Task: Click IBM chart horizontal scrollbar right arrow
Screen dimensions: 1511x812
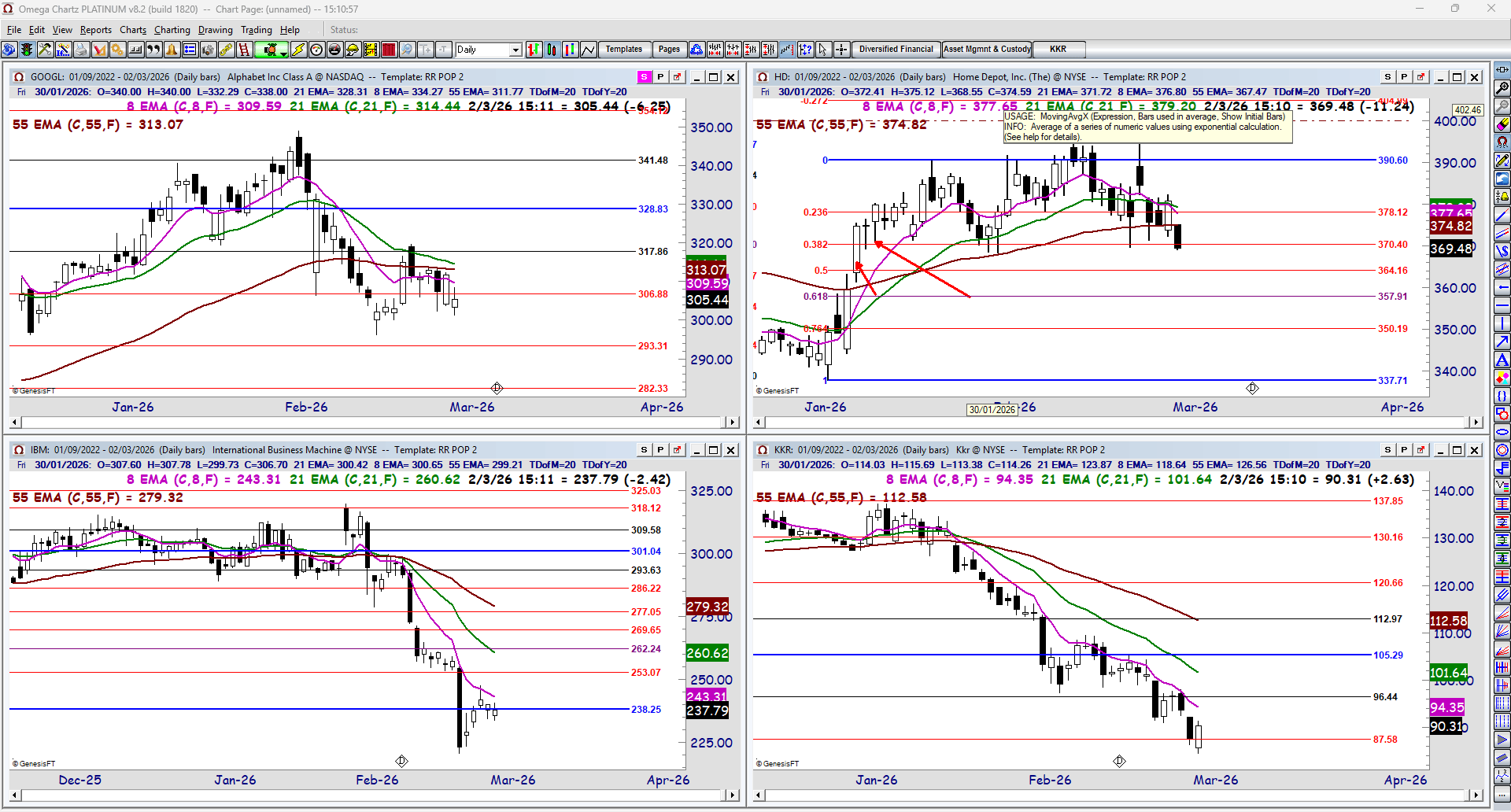Action: click(733, 795)
